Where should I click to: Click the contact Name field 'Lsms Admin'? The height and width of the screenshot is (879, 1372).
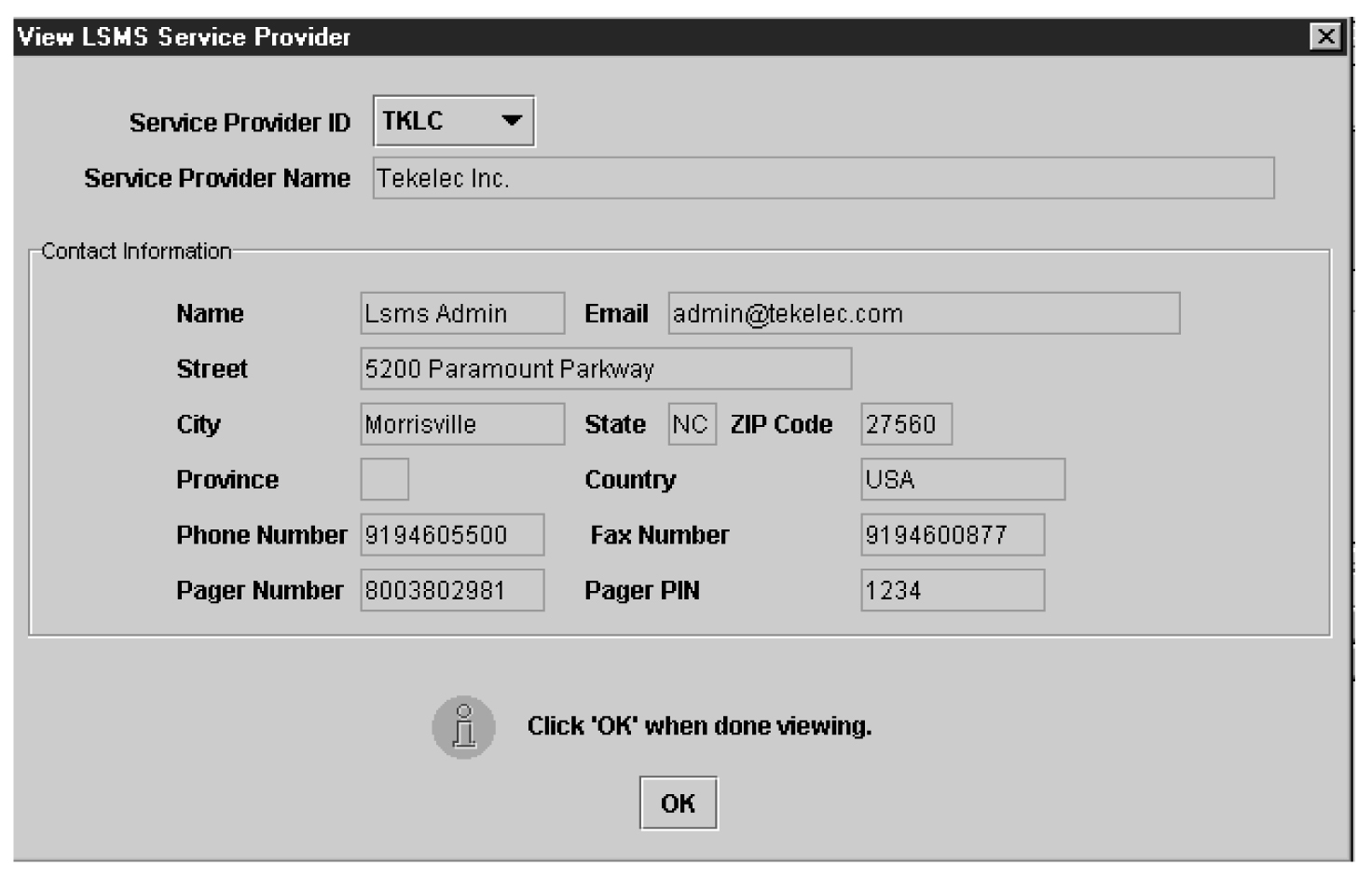[x=462, y=313]
